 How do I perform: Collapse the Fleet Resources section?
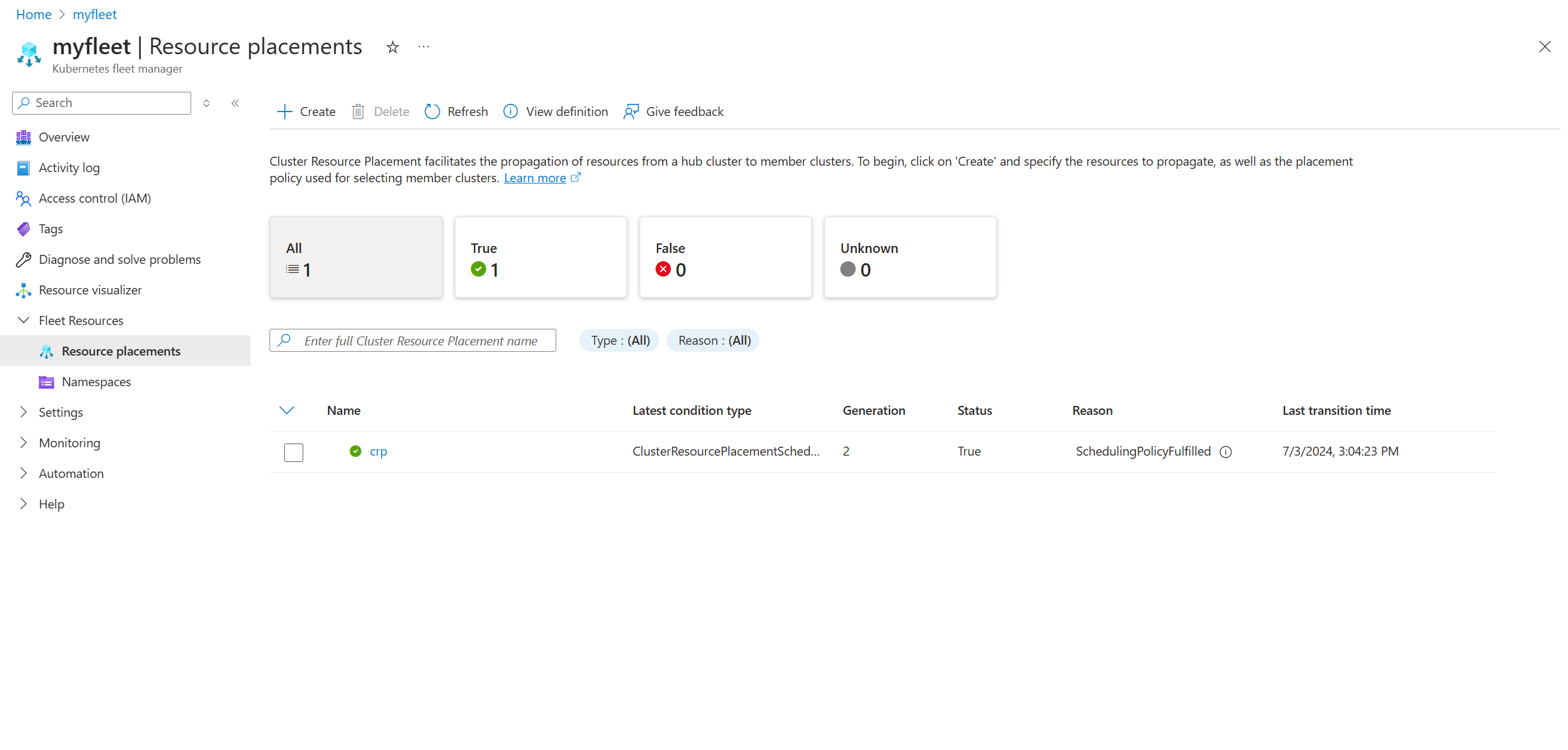[x=24, y=321]
